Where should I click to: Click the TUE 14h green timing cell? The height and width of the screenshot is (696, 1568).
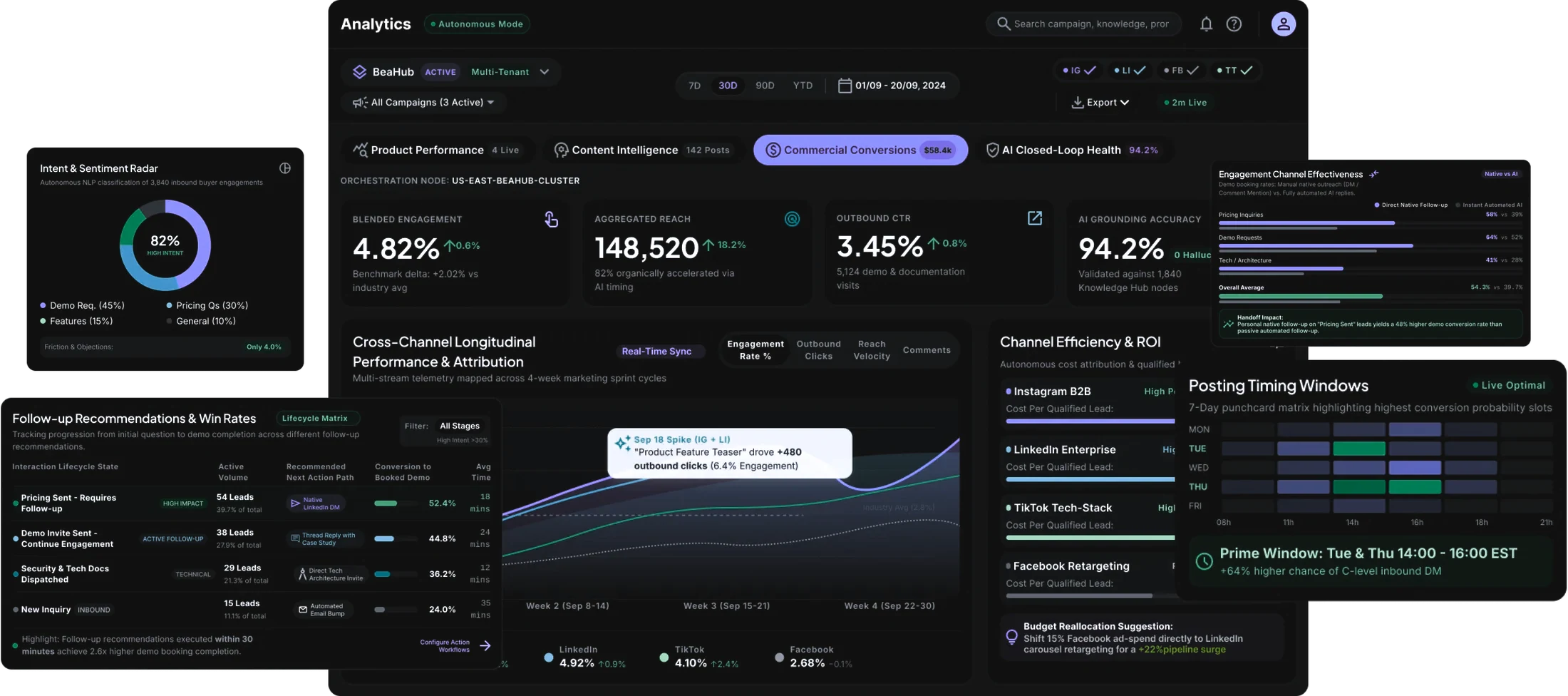[x=1359, y=449]
